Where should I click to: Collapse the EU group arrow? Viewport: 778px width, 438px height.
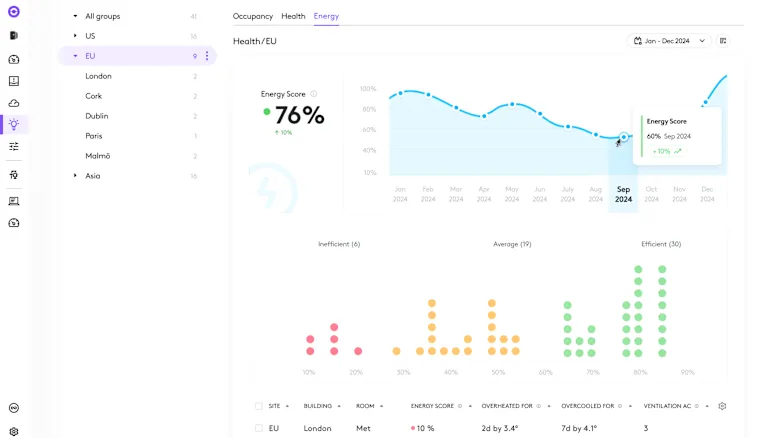click(x=75, y=56)
